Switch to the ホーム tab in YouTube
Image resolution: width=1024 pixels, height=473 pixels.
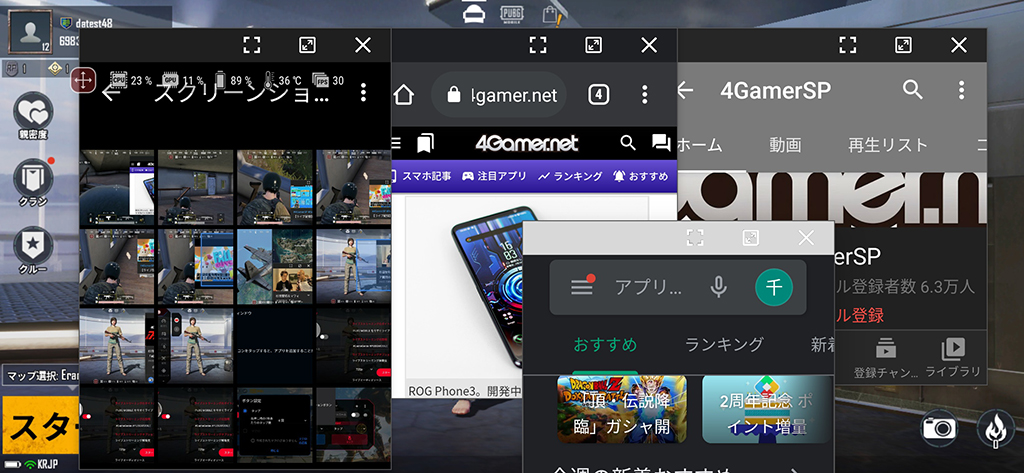700,145
